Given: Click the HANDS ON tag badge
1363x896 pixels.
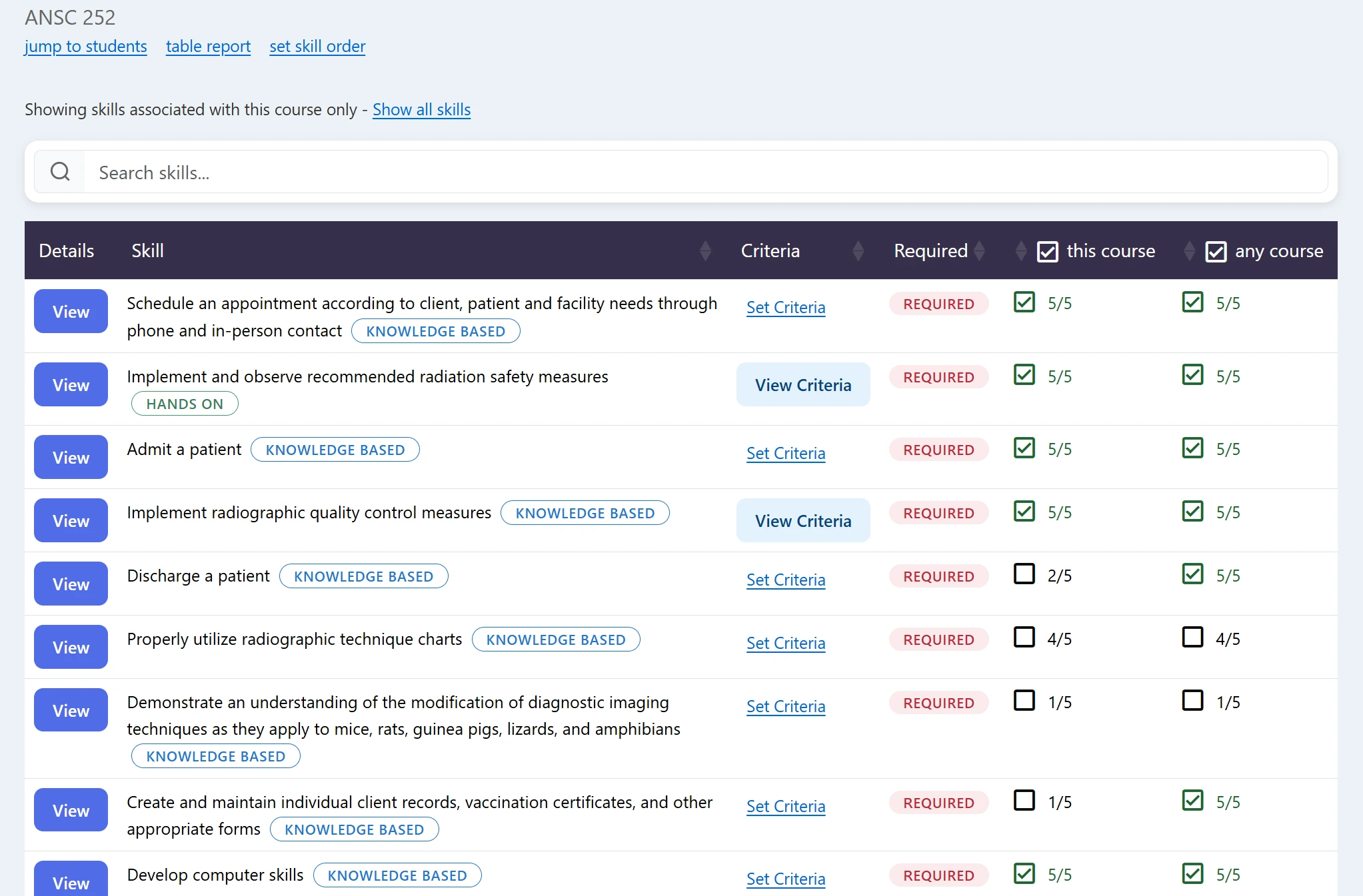Looking at the screenshot, I should point(185,404).
